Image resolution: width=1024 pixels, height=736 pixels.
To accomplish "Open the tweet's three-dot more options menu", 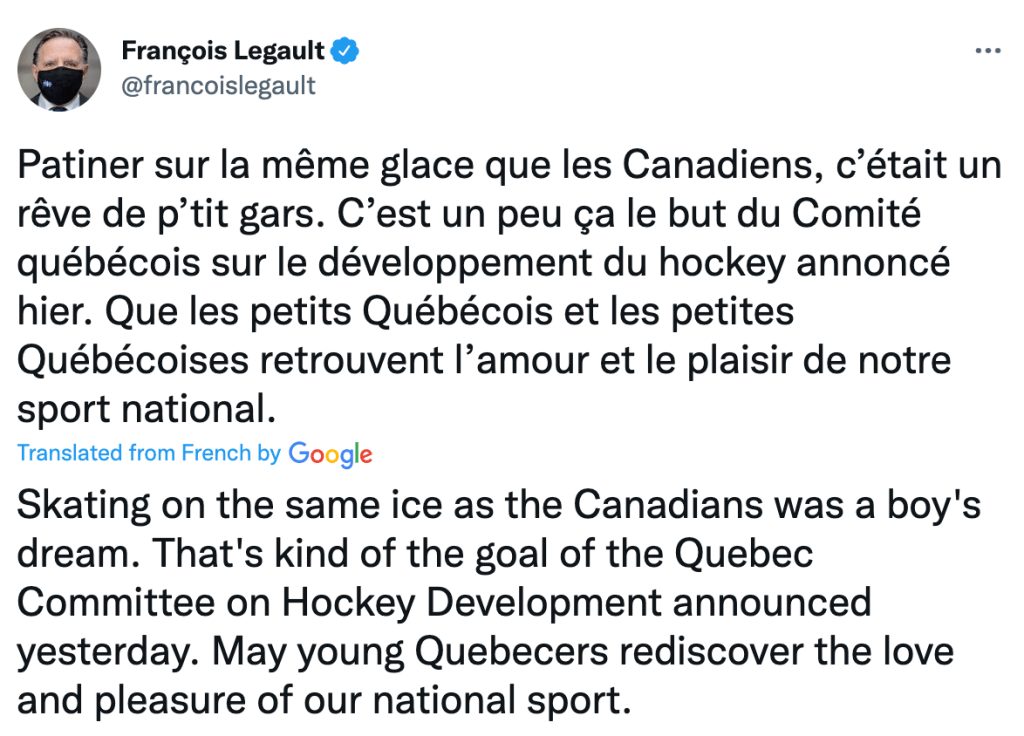I will 987,50.
